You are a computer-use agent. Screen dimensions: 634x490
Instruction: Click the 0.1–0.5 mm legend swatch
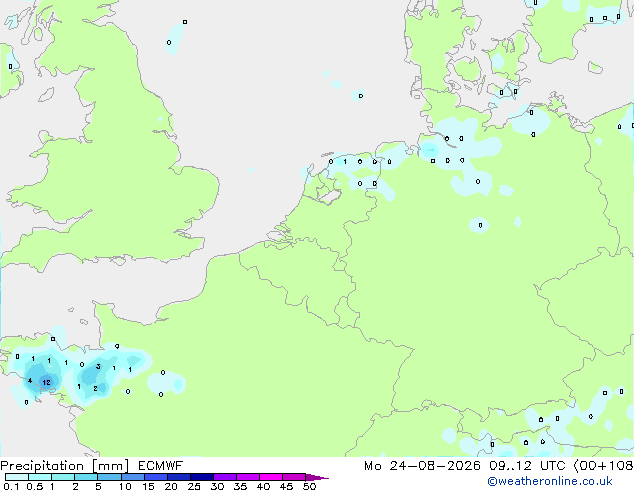pyautogui.click(x=17, y=477)
